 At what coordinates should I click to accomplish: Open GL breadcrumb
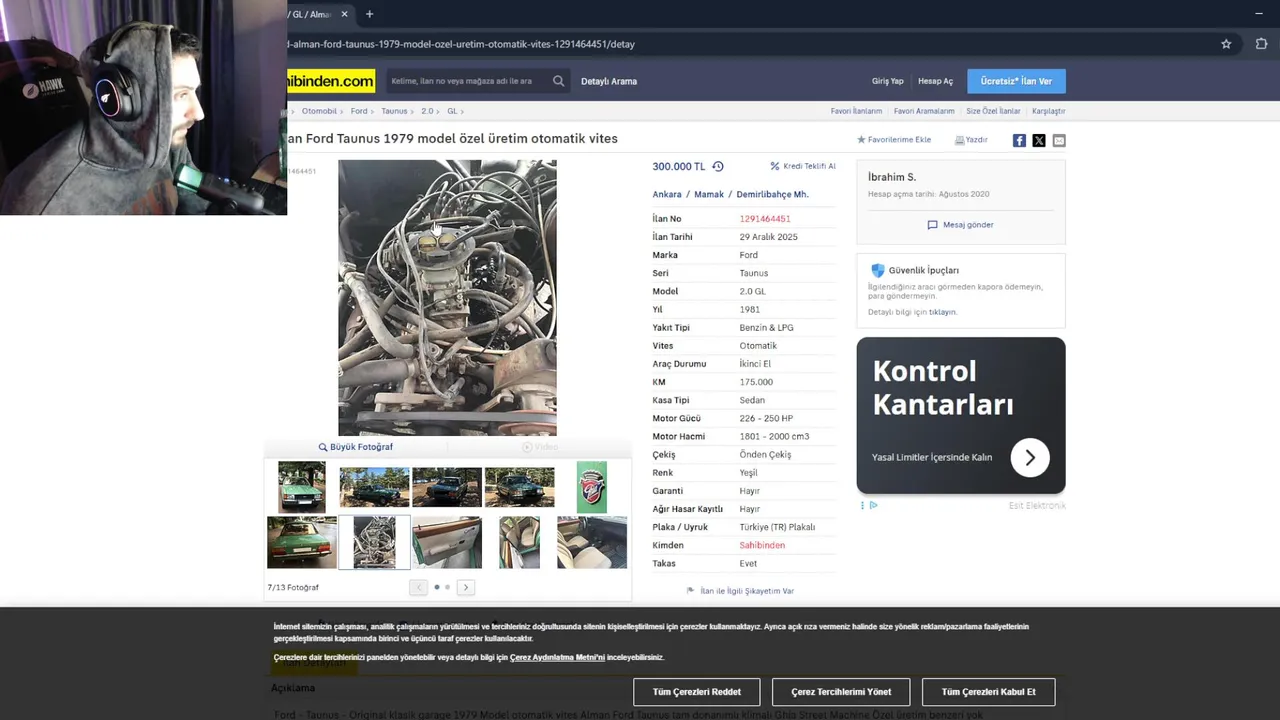click(452, 111)
